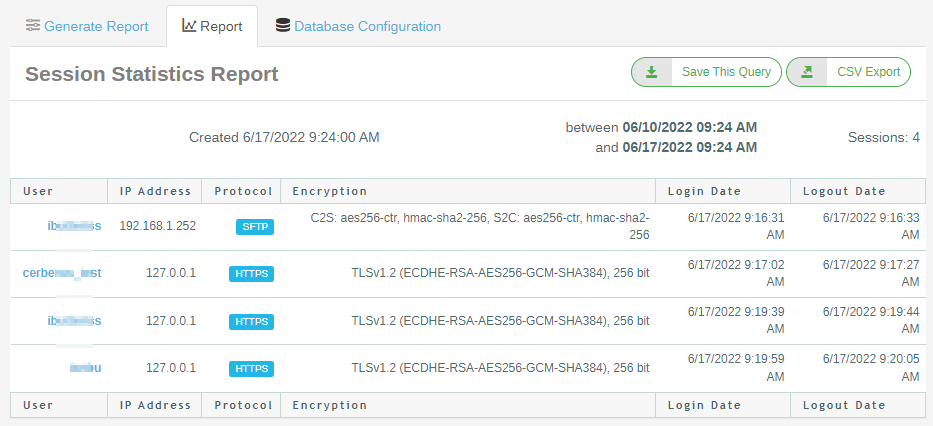Click the export icon in CSV Export
The width and height of the screenshot is (933, 426).
click(x=807, y=72)
